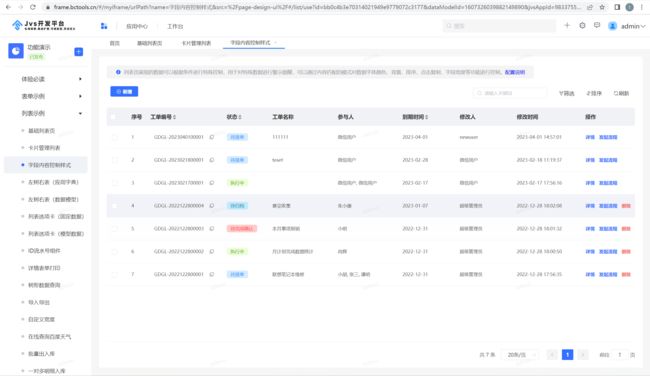Image resolution: width=650 pixels, height=376 pixels.
Task: Click the plus icon in top header
Action: (567, 25)
